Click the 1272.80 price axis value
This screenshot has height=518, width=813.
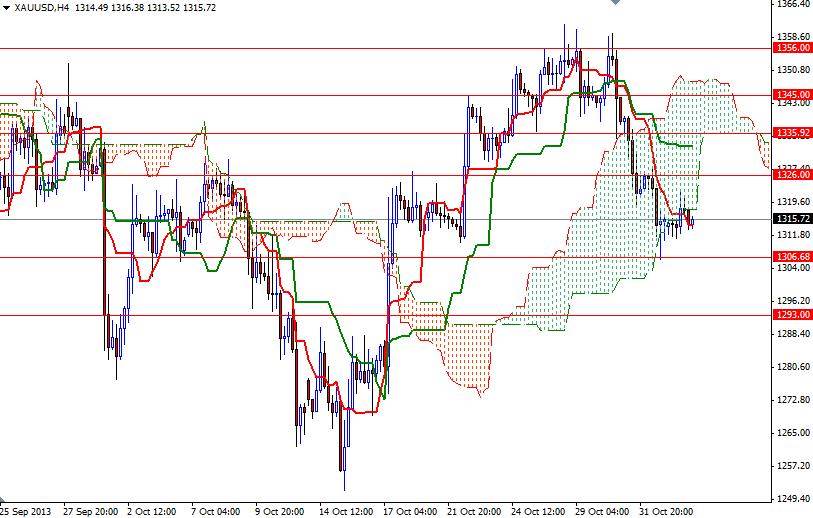coord(793,400)
